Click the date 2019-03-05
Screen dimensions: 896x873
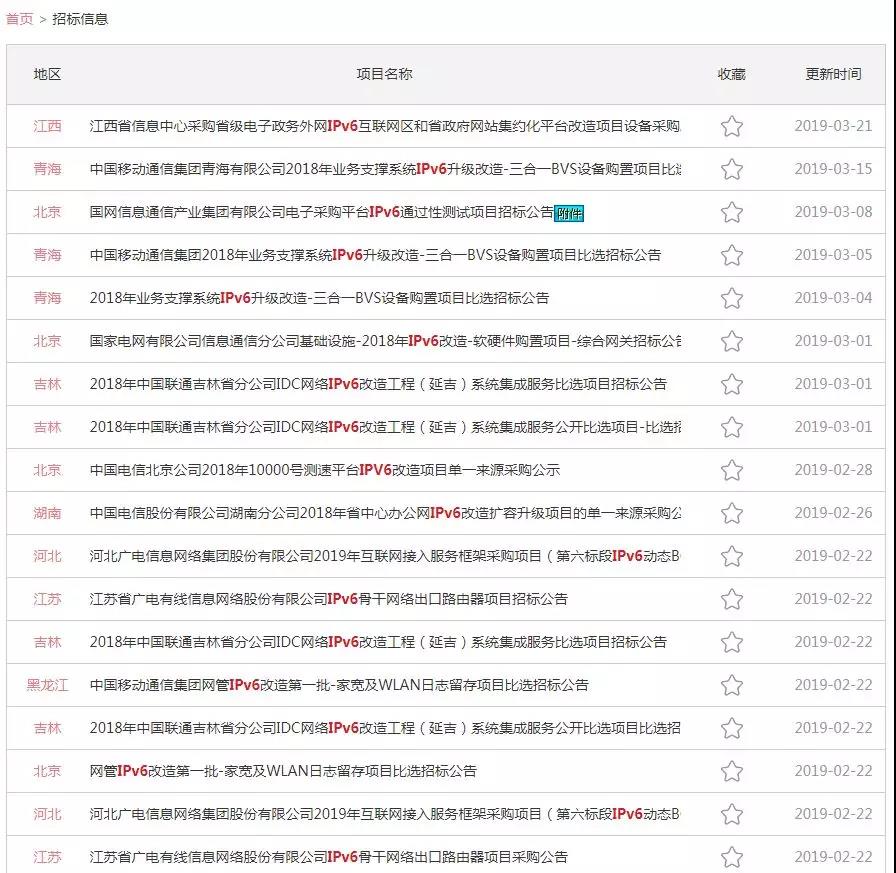833,255
